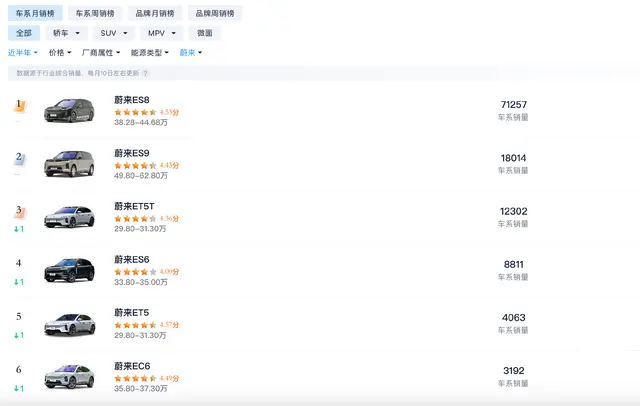Click price range 35.80-37.30万

pos(141,388)
